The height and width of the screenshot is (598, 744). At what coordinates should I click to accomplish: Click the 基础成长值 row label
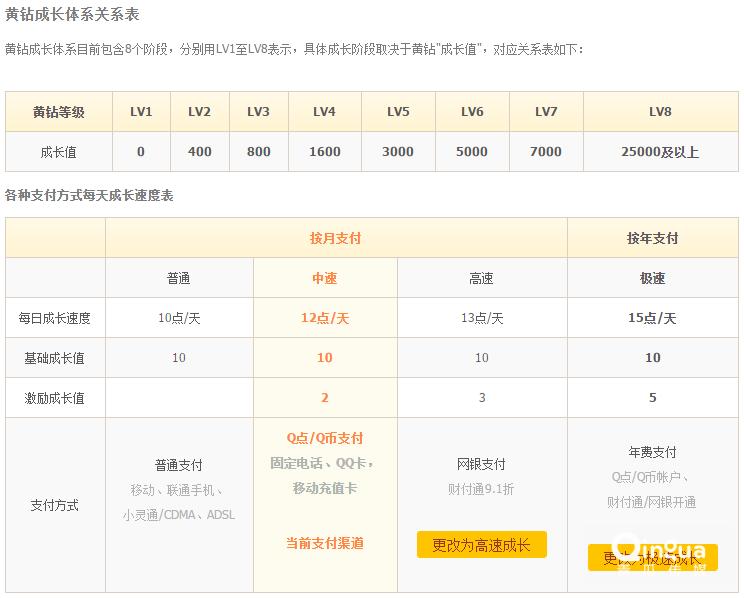(55, 358)
